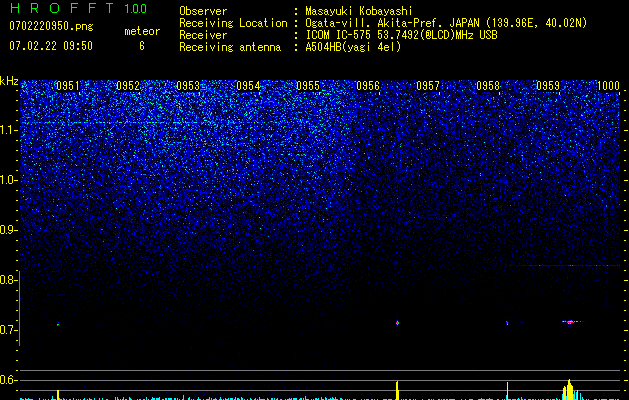This screenshot has width=629, height=400.
Task: Click the meteor echo near 0958
Action: (507, 322)
